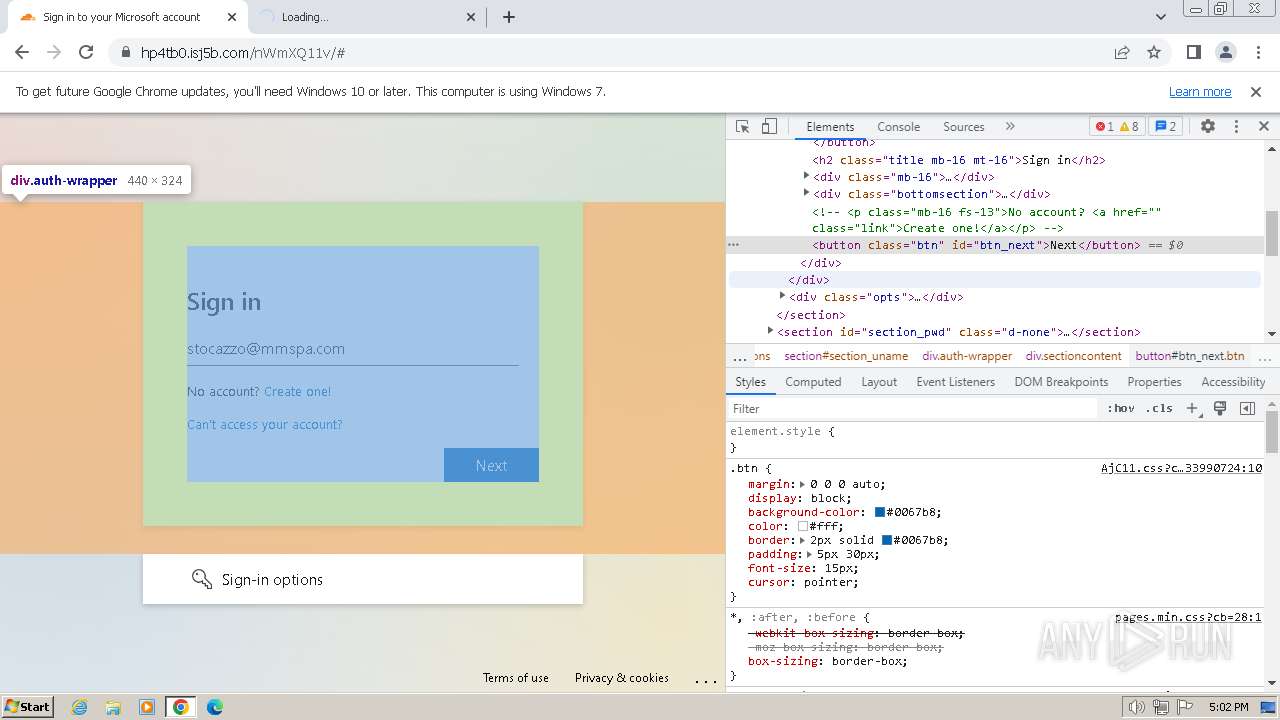Share this page from the address bar
This screenshot has width=1280, height=720.
click(1122, 53)
